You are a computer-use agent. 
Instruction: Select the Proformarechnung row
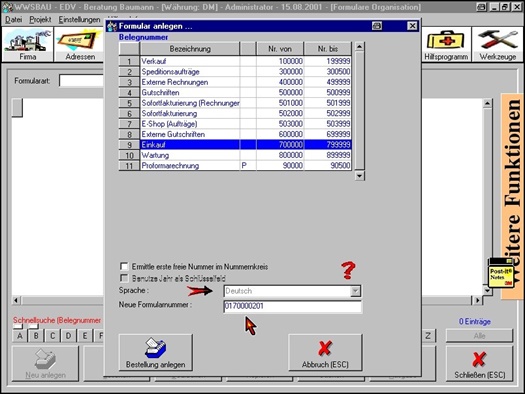point(235,165)
